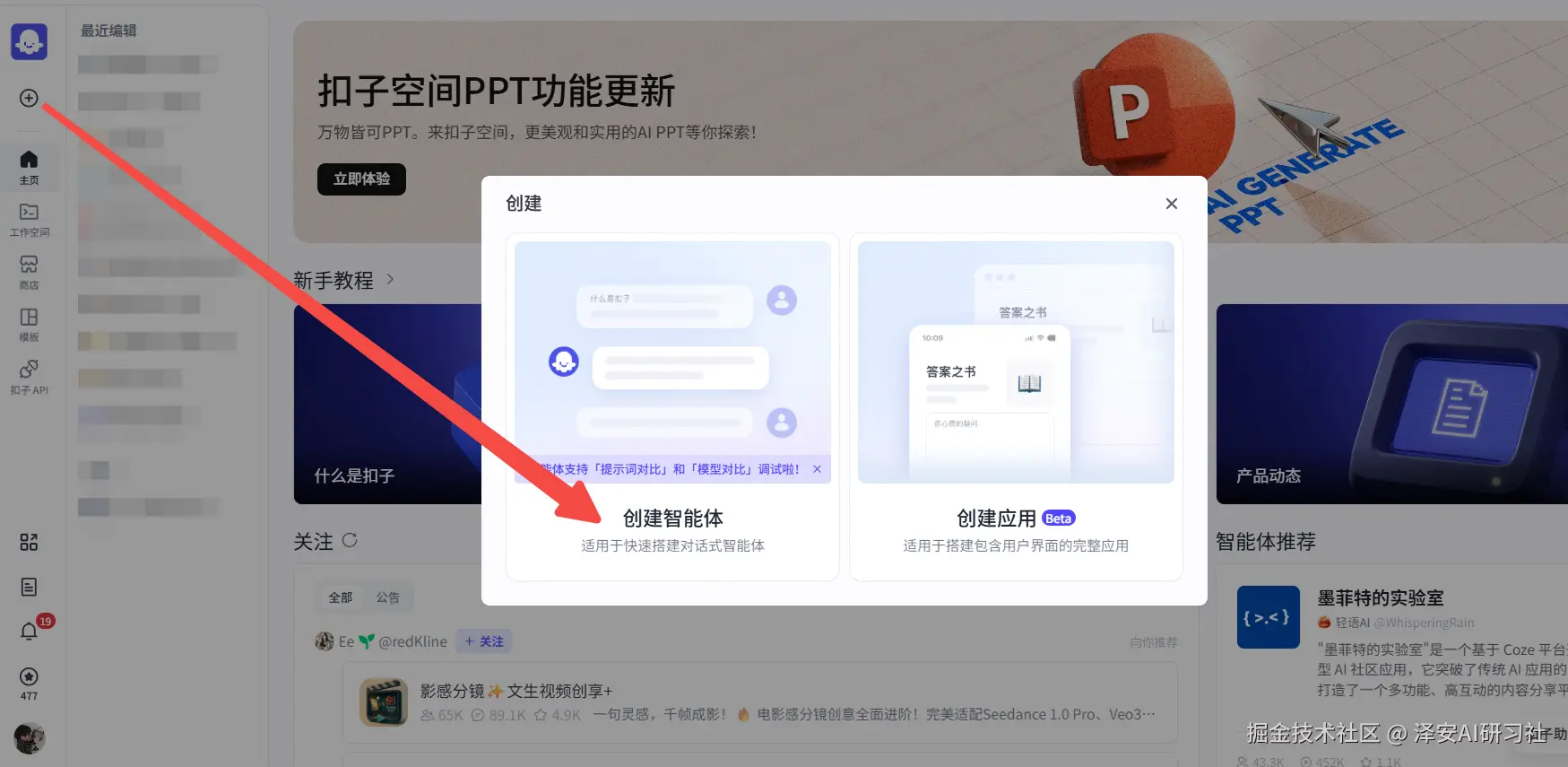Open the 影感分镜 文生视频创享+ title
This screenshot has width=1568, height=767.
click(516, 691)
